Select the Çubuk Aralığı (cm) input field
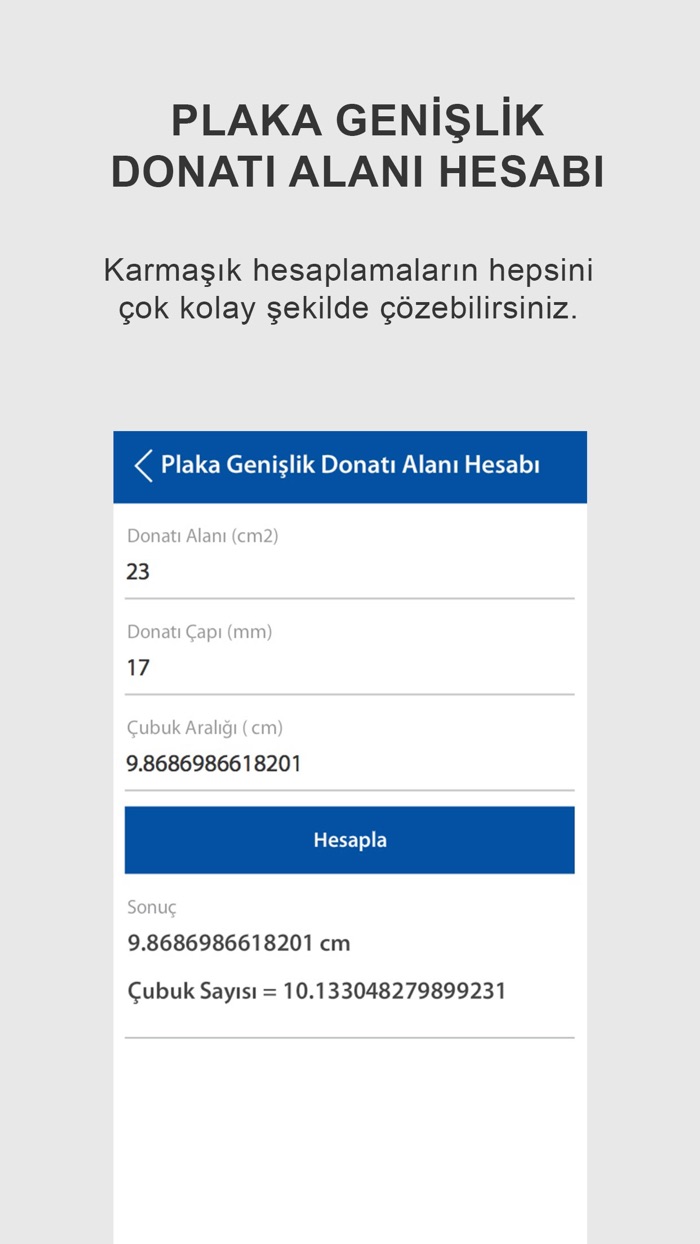 349,762
